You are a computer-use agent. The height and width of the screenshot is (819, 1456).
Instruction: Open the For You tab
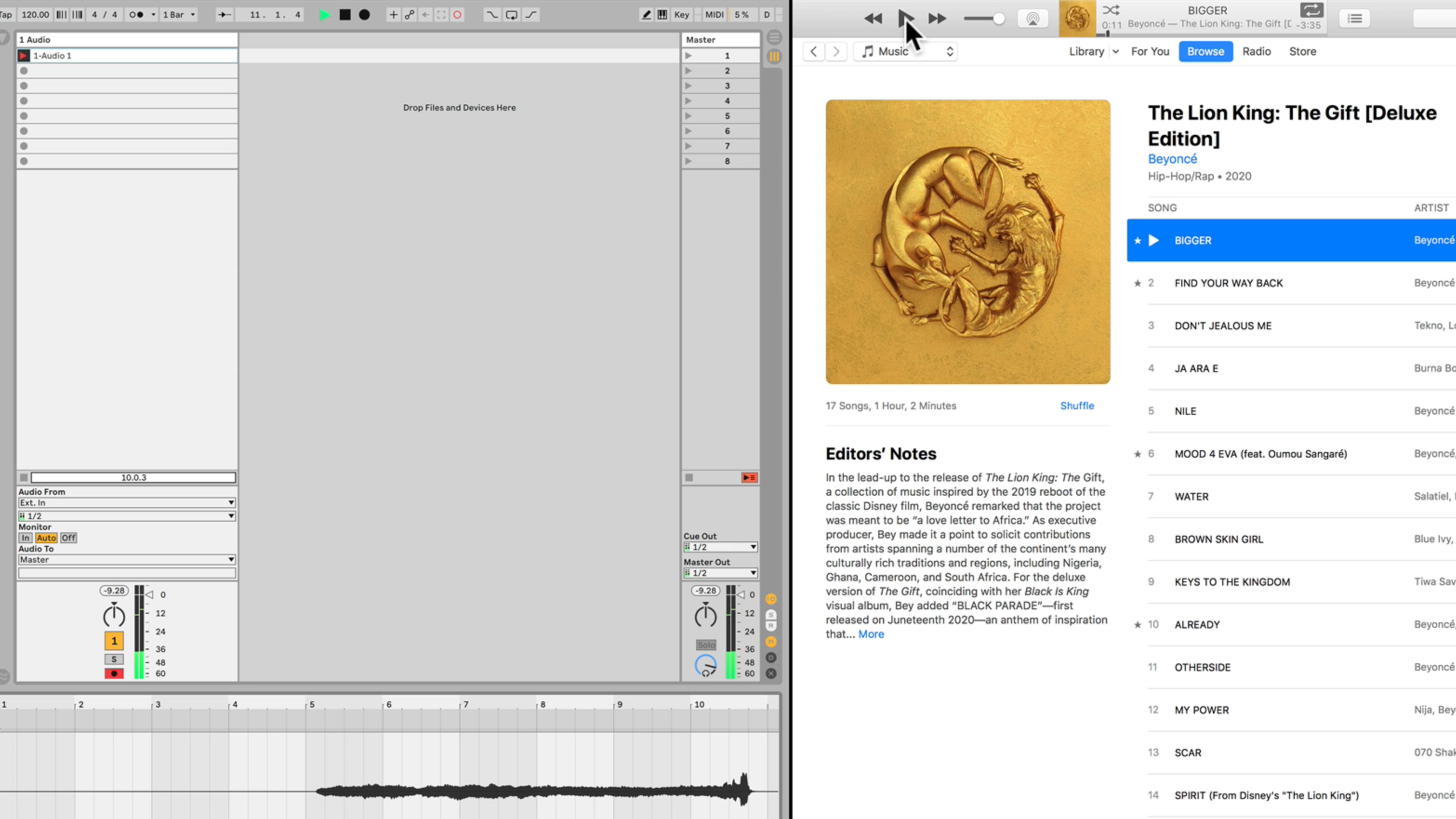(1150, 52)
